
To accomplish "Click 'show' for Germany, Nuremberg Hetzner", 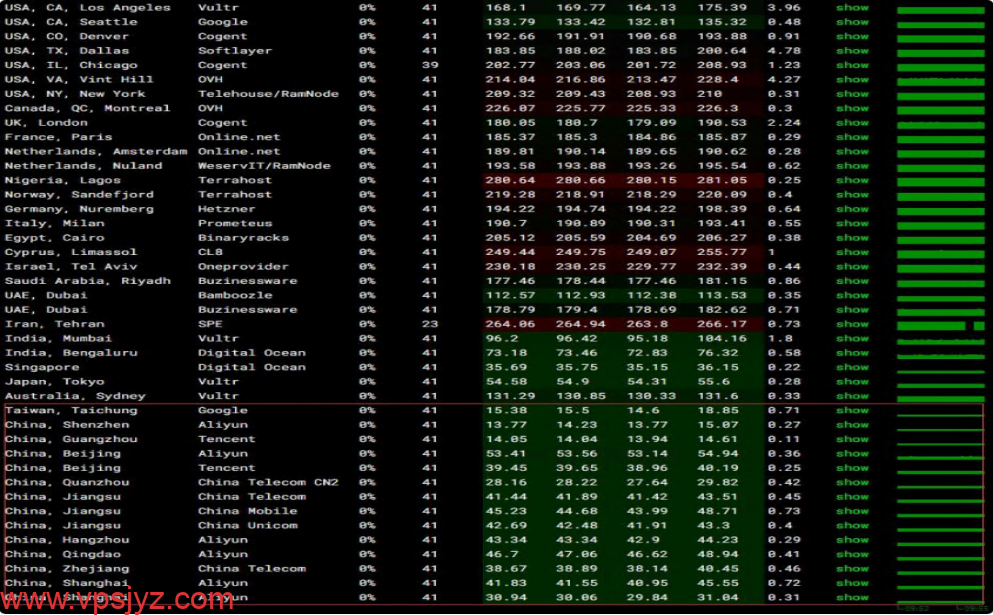I will (x=852, y=209).
